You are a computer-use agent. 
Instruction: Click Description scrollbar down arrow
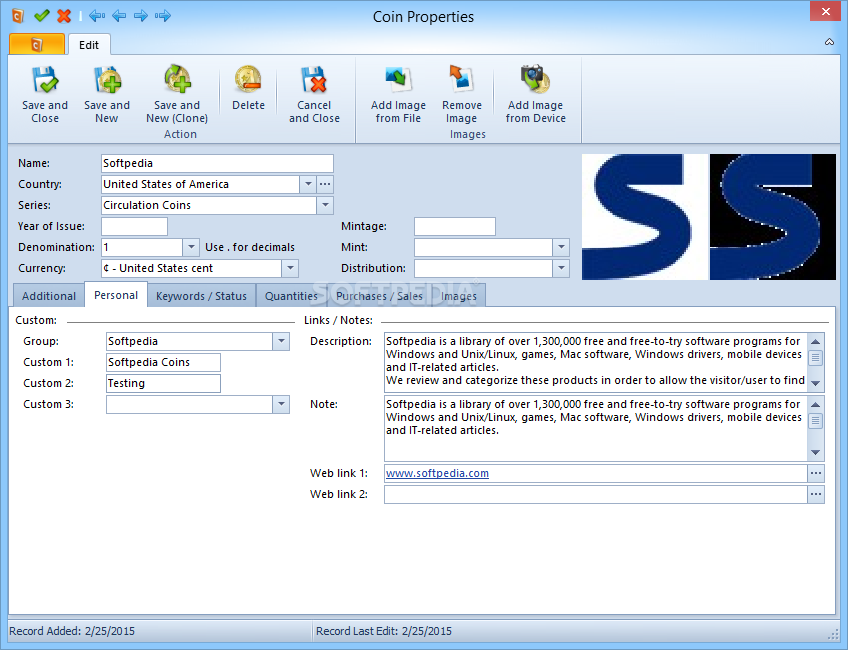click(x=816, y=383)
